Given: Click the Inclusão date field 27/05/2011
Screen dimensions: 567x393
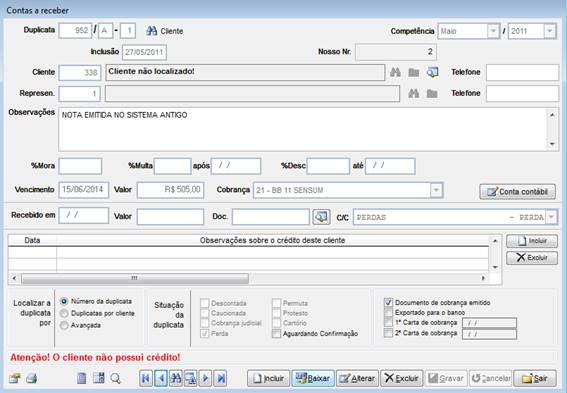Looking at the screenshot, I should point(144,52).
